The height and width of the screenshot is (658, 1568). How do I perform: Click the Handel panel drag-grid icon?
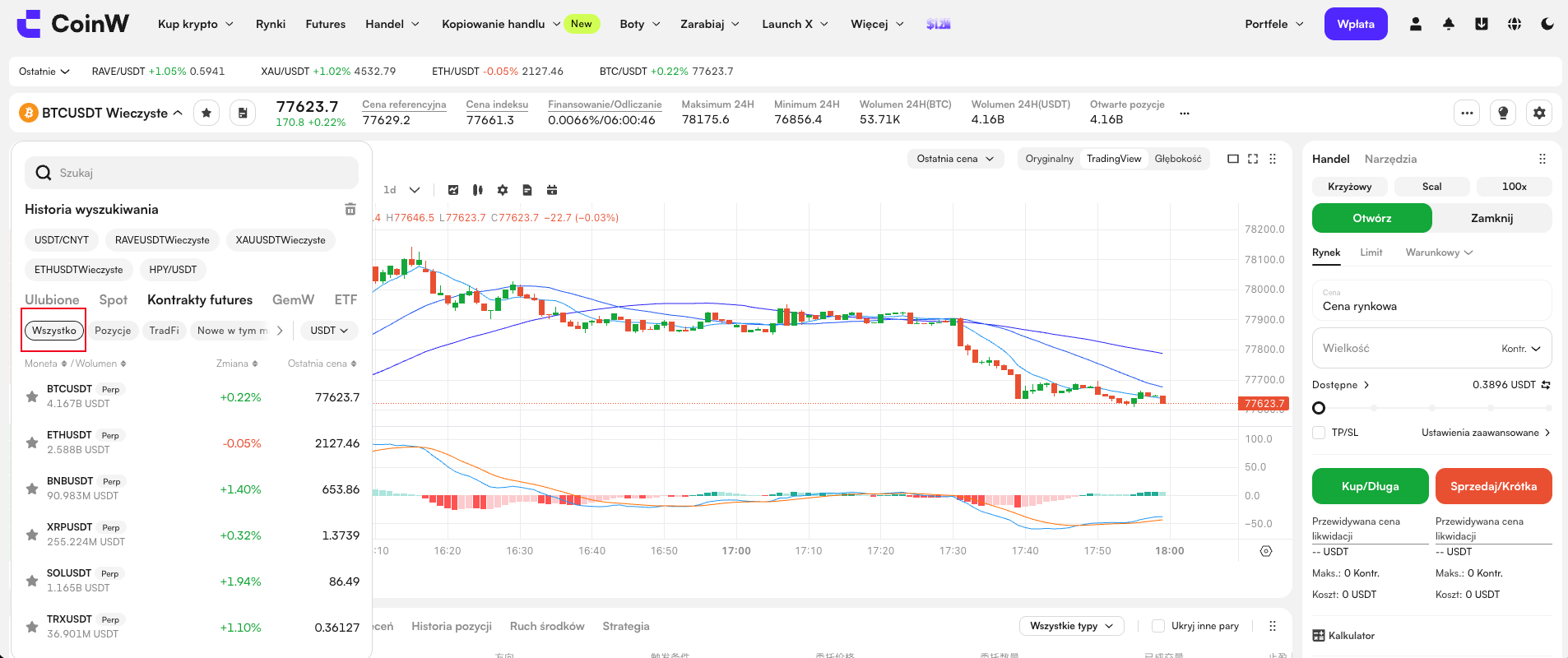[1542, 159]
